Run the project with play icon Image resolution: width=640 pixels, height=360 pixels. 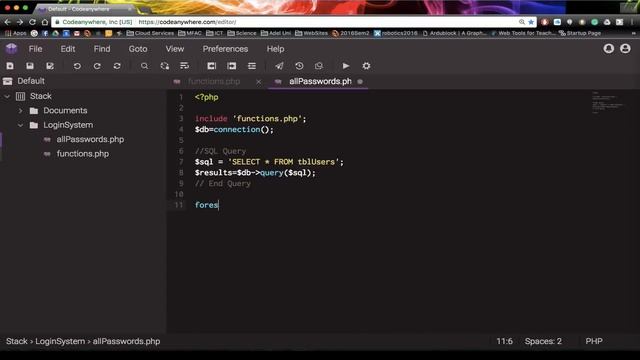346,66
